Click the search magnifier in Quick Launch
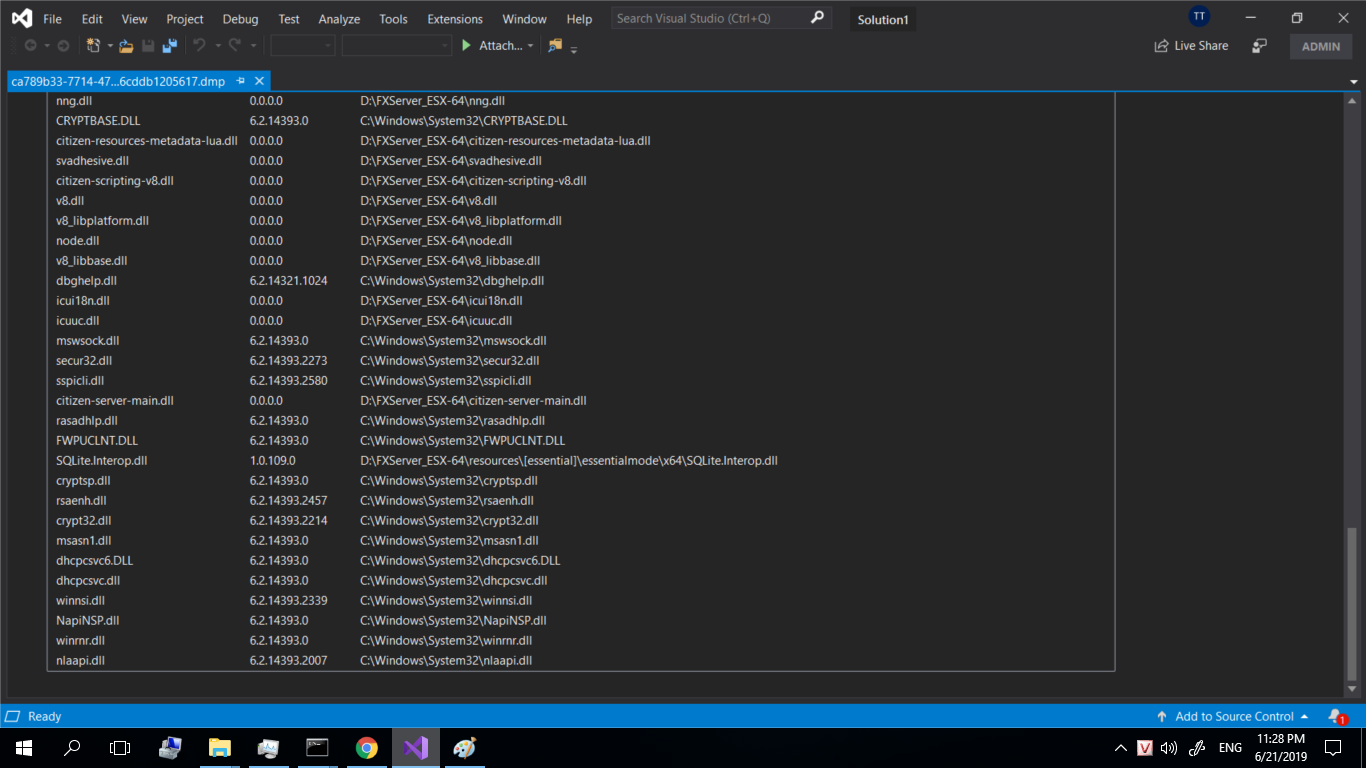Image resolution: width=1366 pixels, height=768 pixels. [x=817, y=18]
